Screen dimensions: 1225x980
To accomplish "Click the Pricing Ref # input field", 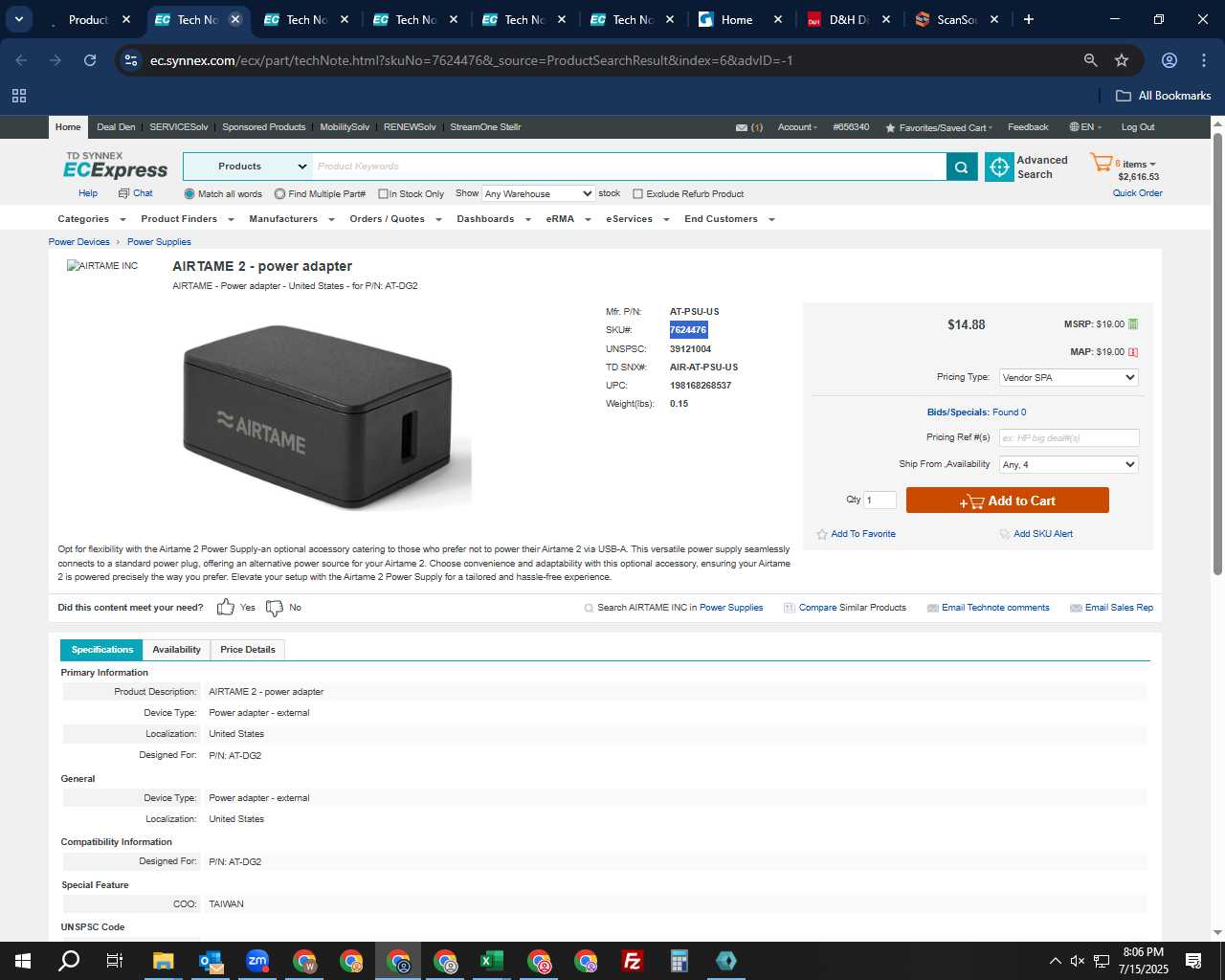I will [1069, 437].
